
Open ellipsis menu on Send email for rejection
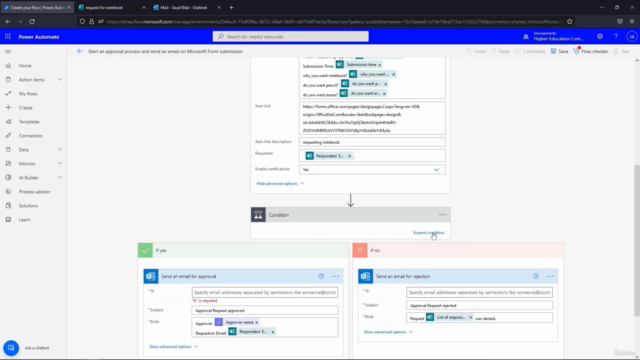550,276
